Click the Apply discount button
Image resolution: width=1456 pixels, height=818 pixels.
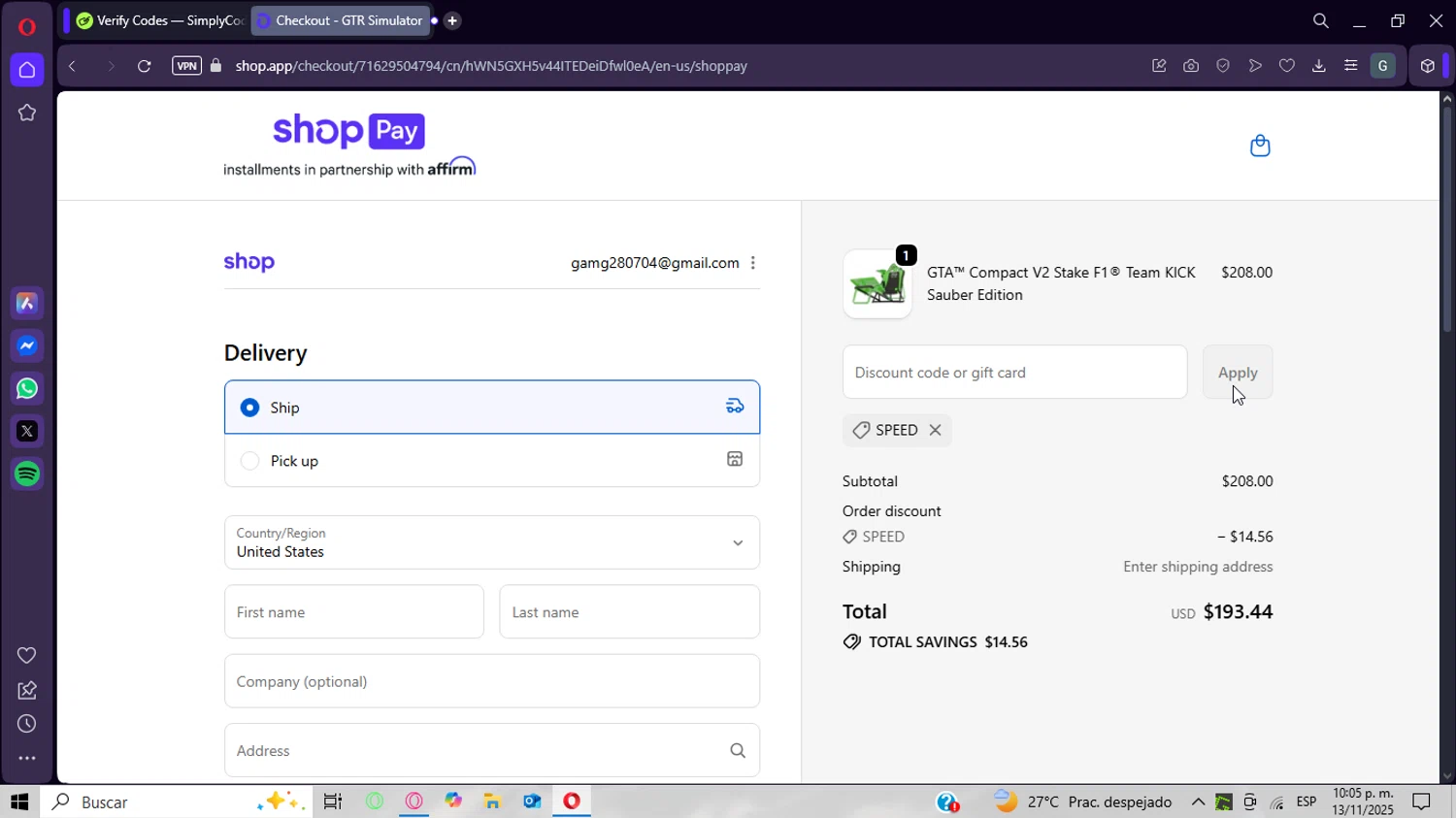(x=1238, y=373)
